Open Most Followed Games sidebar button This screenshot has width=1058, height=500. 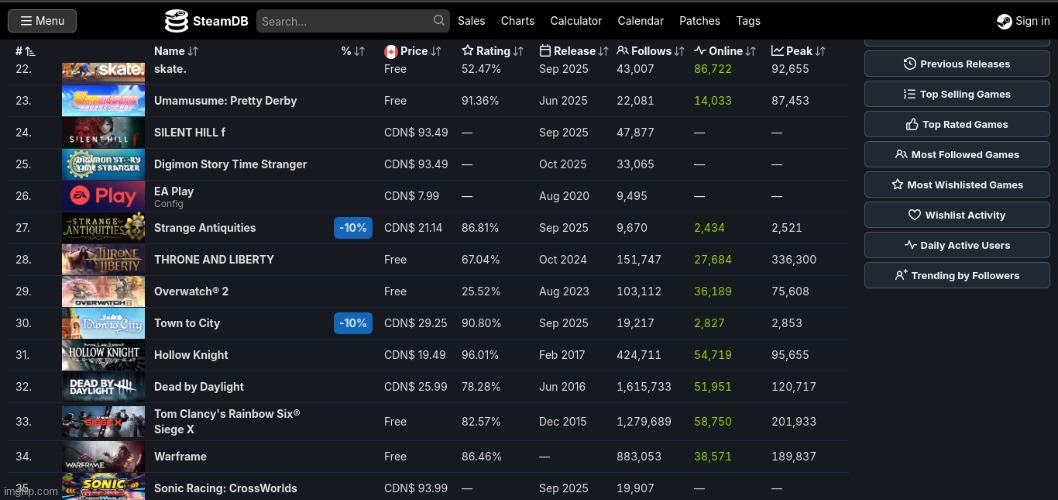[957, 155]
